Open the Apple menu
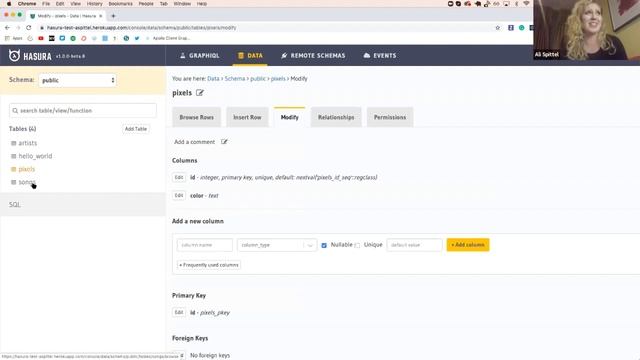The width and height of the screenshot is (640, 360). (9, 4)
